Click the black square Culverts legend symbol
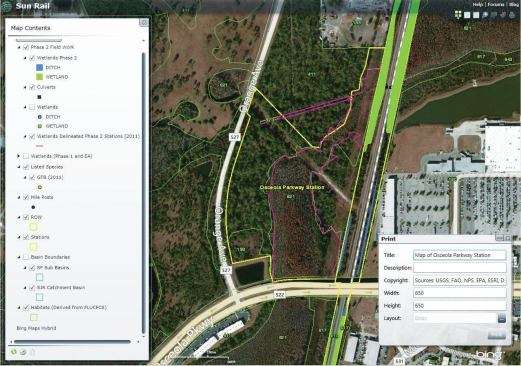Screen dimensions: 521x366 click(x=39, y=97)
